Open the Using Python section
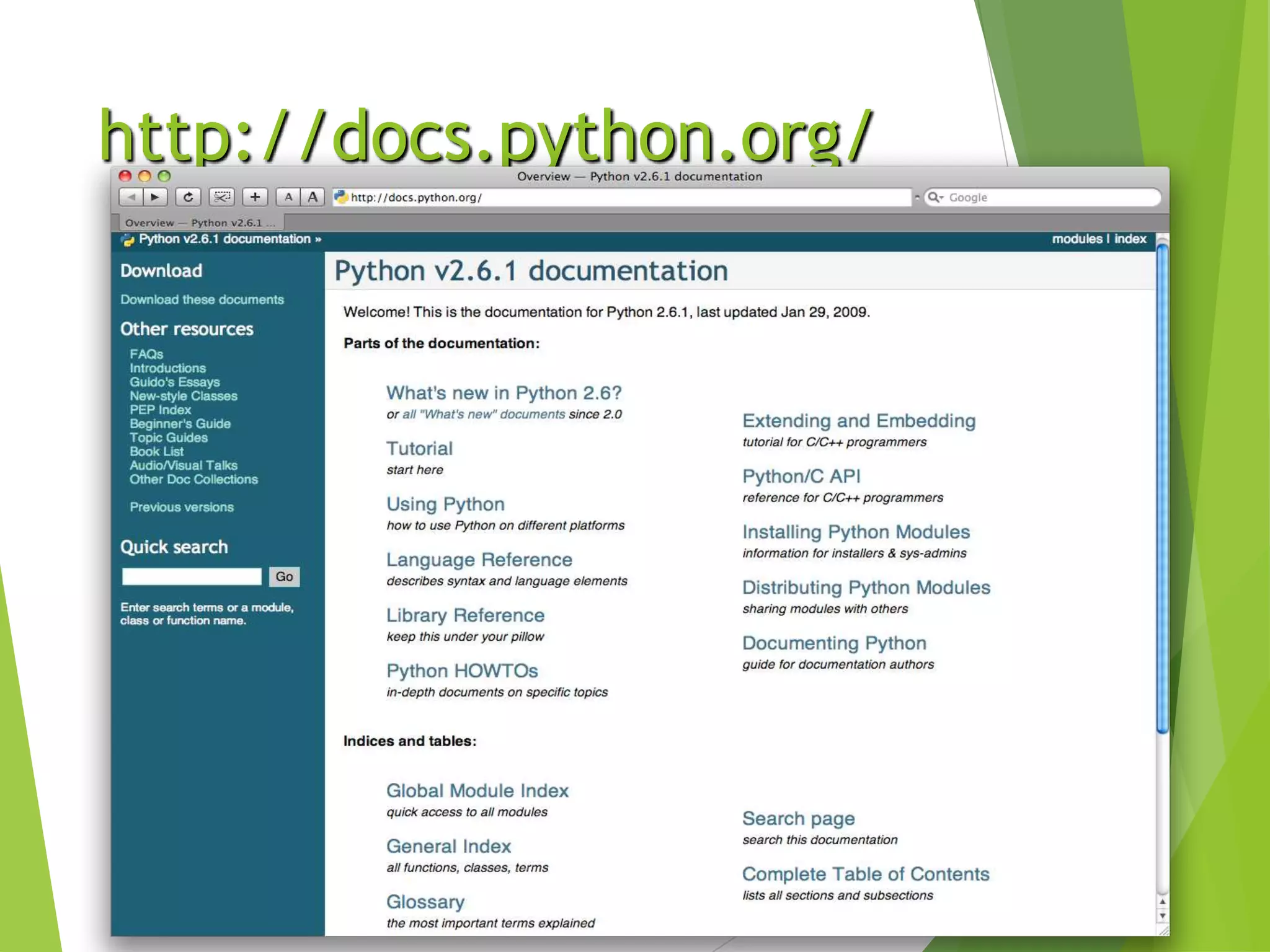Image resolution: width=1270 pixels, height=952 pixels. point(445,505)
